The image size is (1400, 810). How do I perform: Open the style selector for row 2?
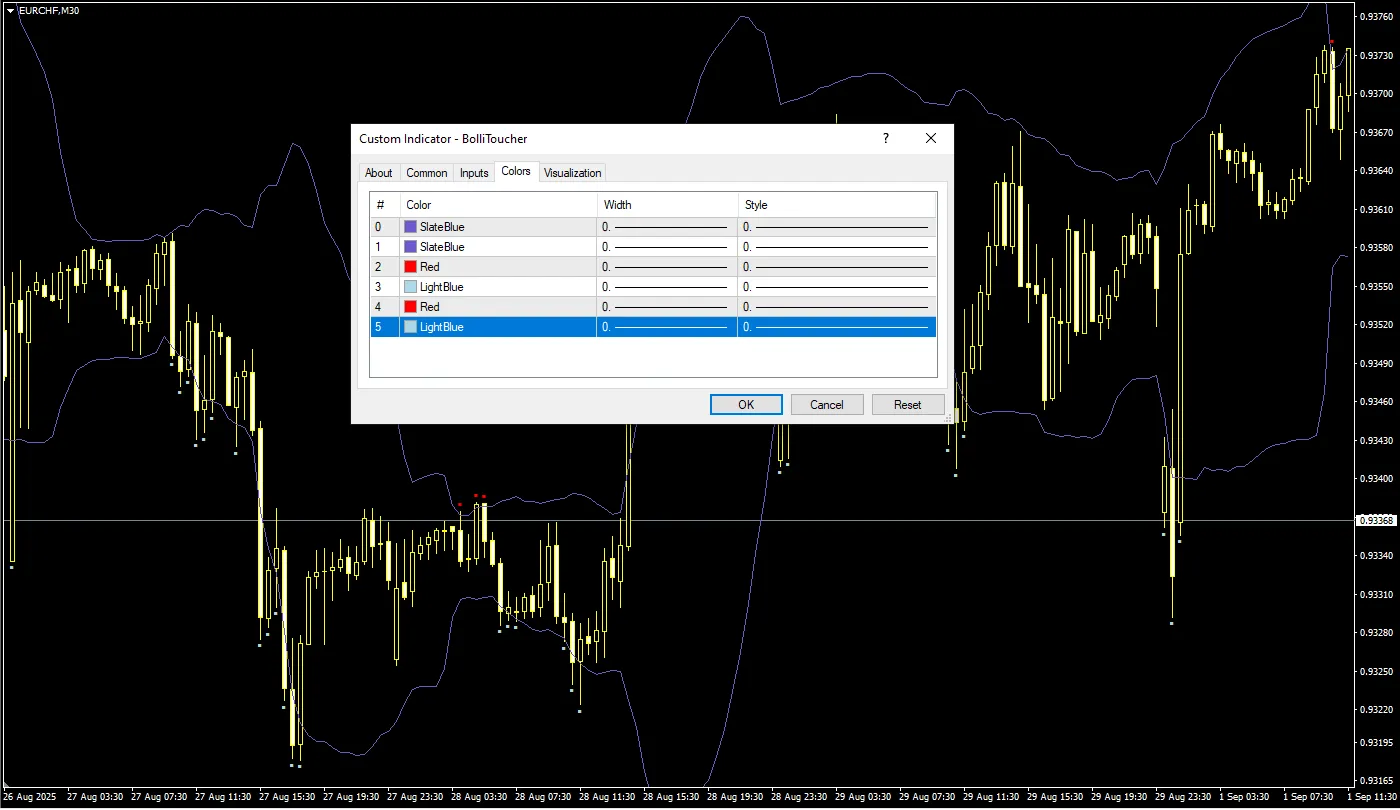837,267
